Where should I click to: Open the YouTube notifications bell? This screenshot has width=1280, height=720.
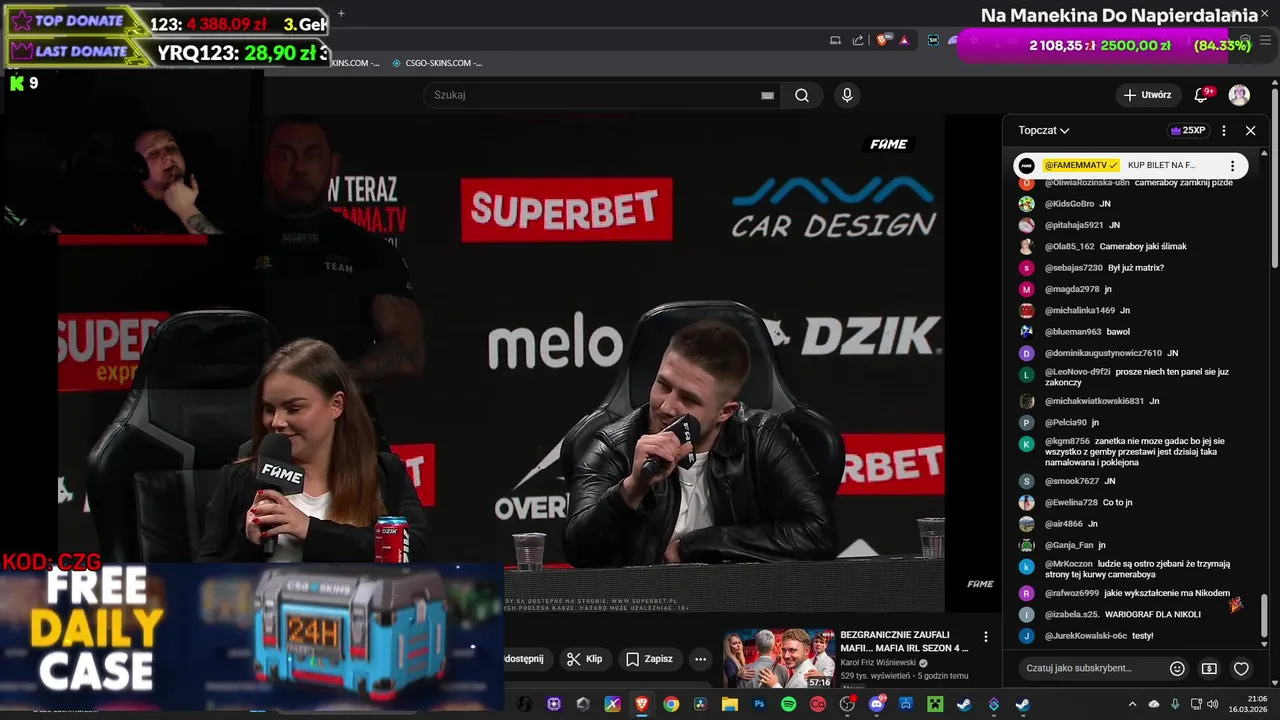click(1201, 95)
